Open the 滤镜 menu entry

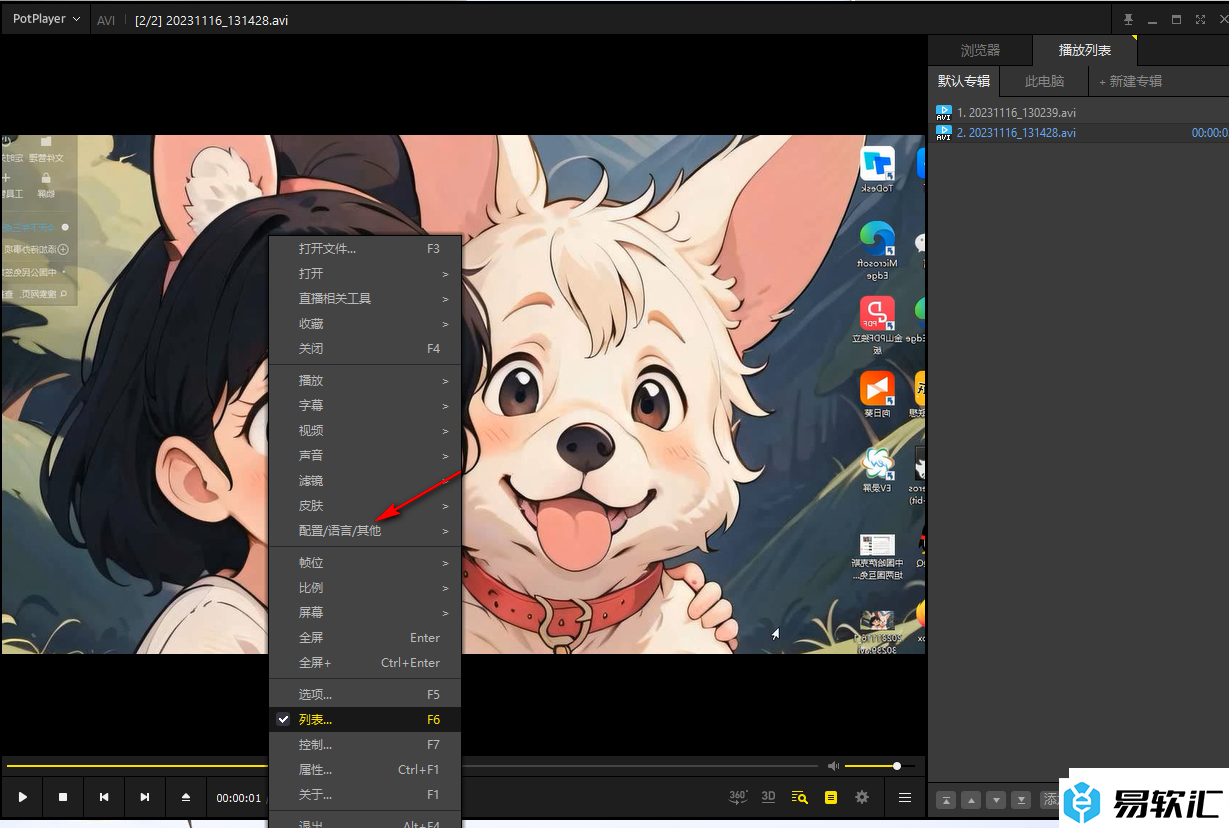click(x=365, y=480)
